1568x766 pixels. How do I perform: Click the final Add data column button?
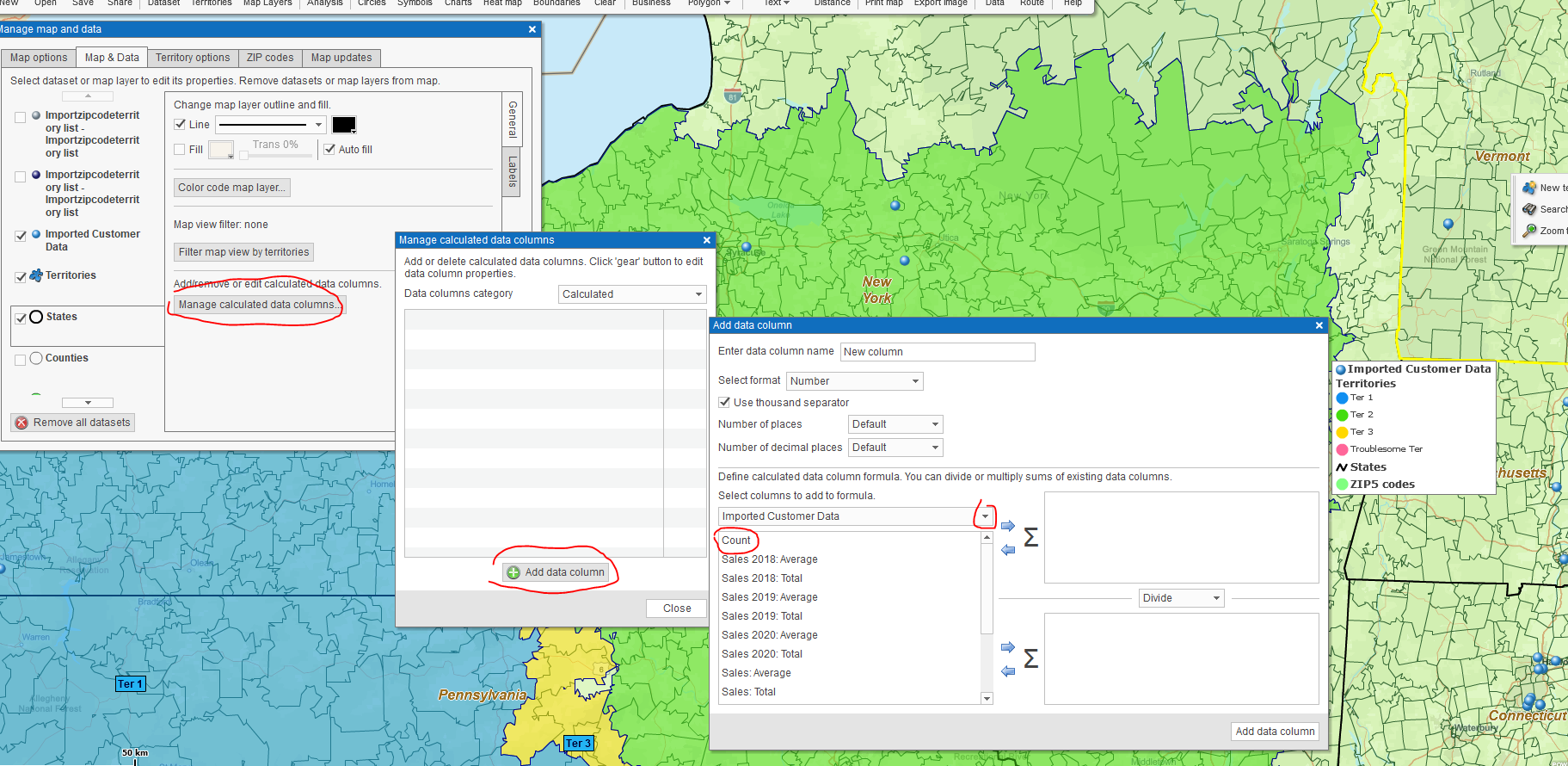1275,732
